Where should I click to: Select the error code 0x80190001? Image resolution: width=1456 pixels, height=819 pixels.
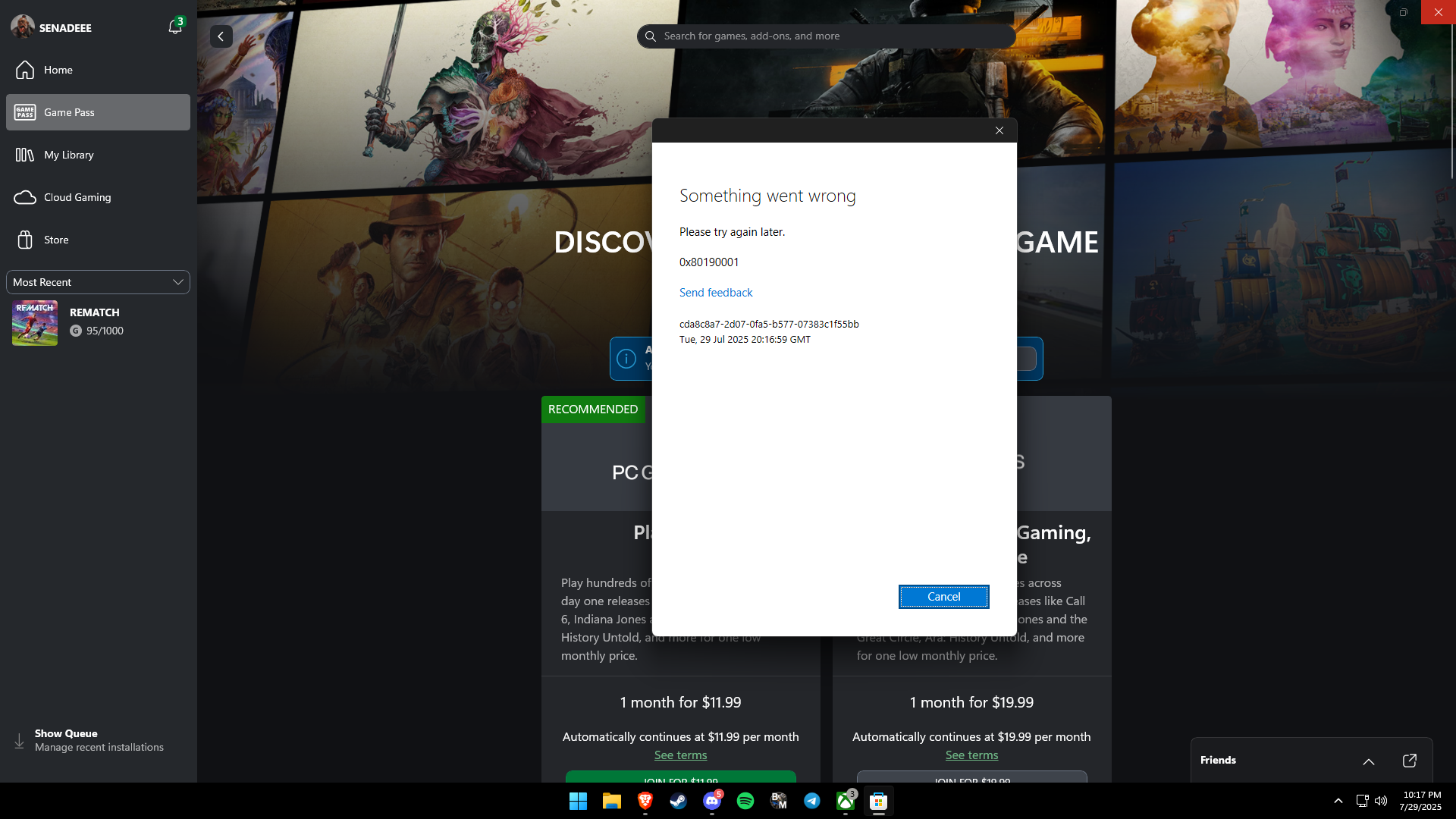click(709, 262)
